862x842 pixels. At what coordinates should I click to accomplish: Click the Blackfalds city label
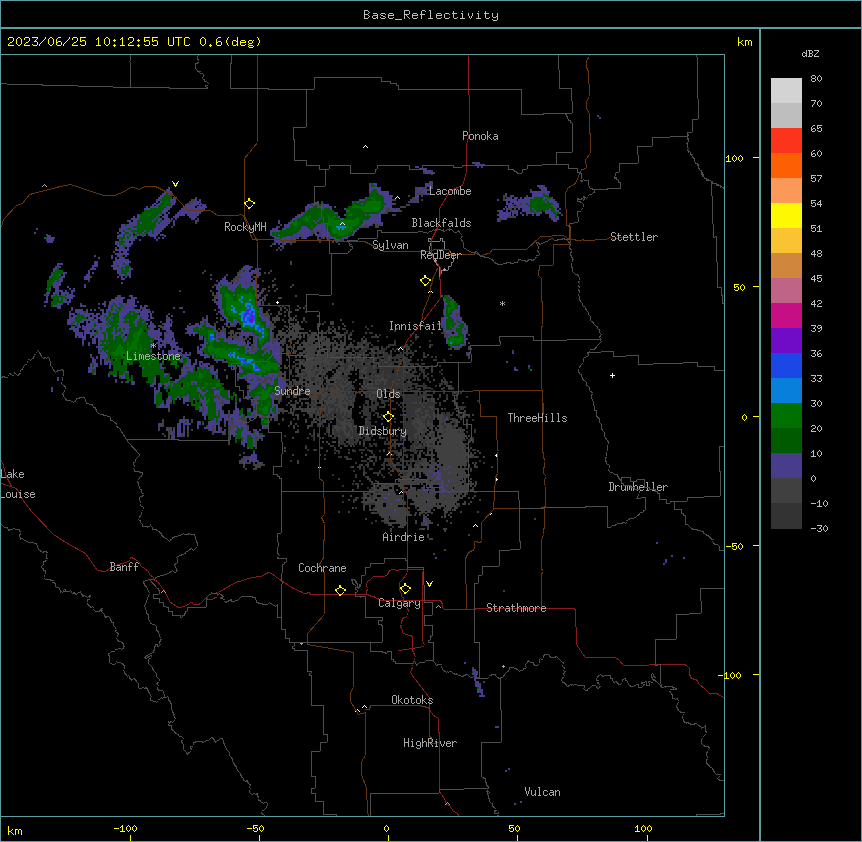click(441, 223)
